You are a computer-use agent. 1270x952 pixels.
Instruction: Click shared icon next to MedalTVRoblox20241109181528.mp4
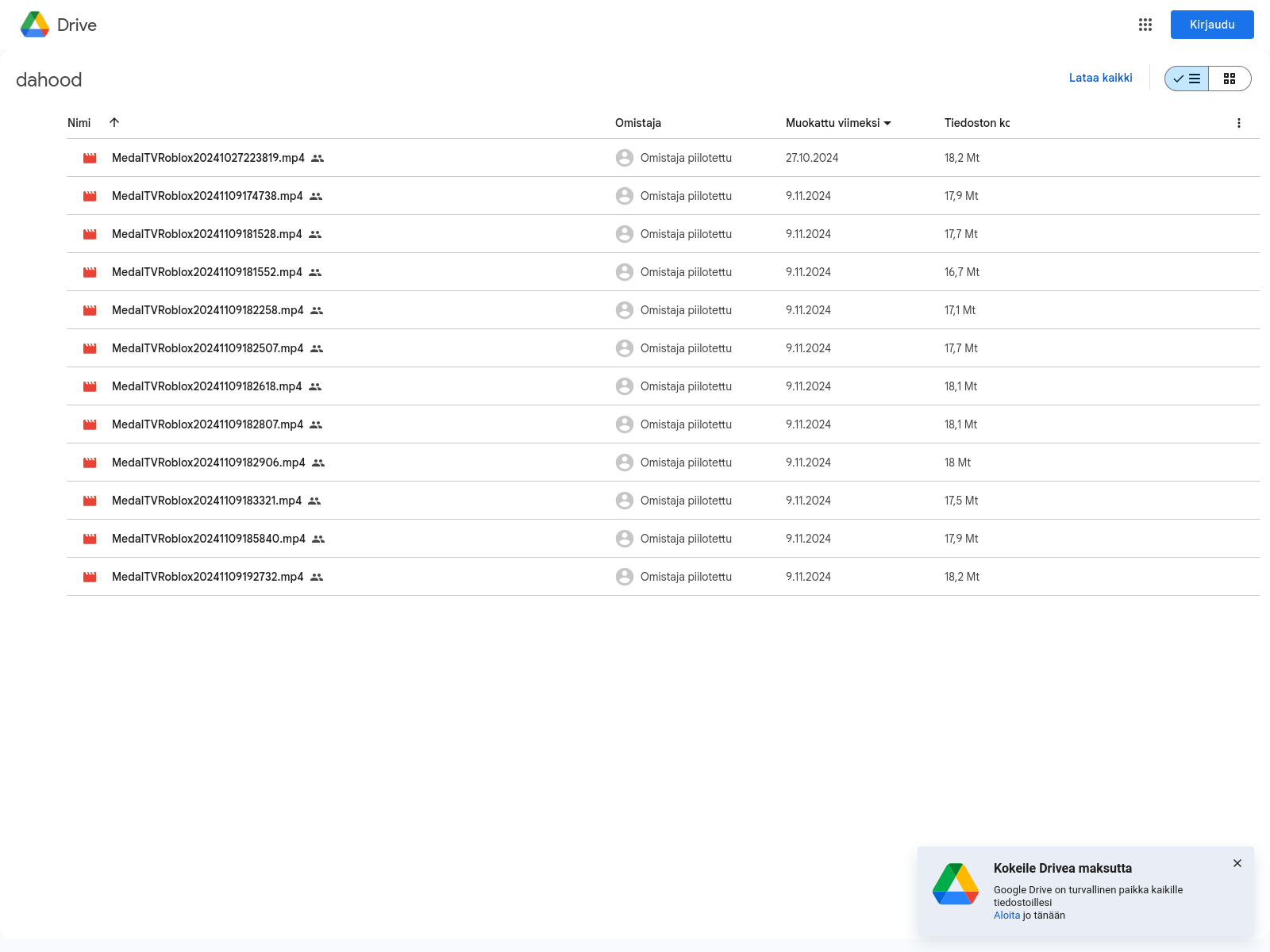tap(315, 234)
